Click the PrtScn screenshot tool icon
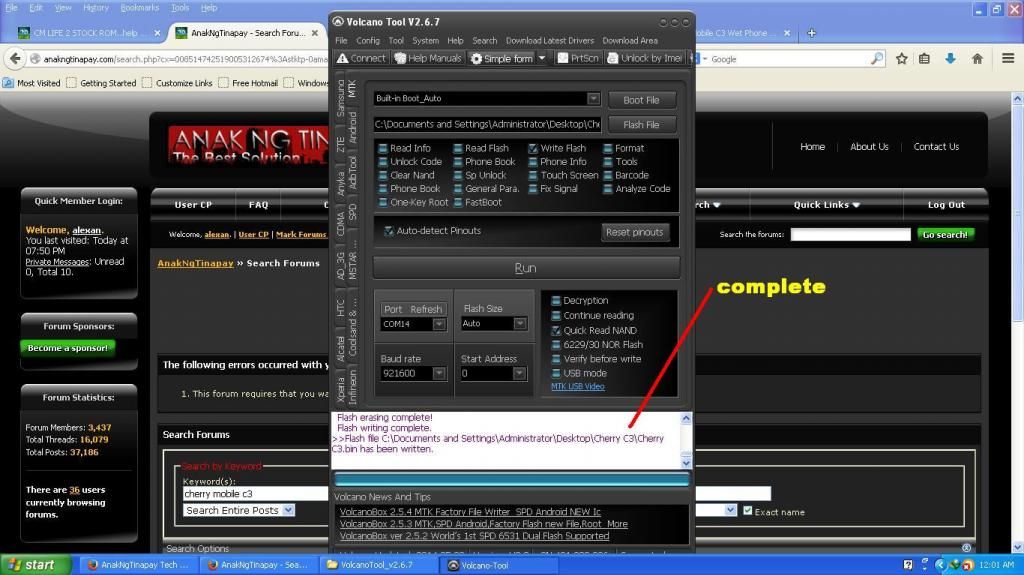 tap(563, 58)
